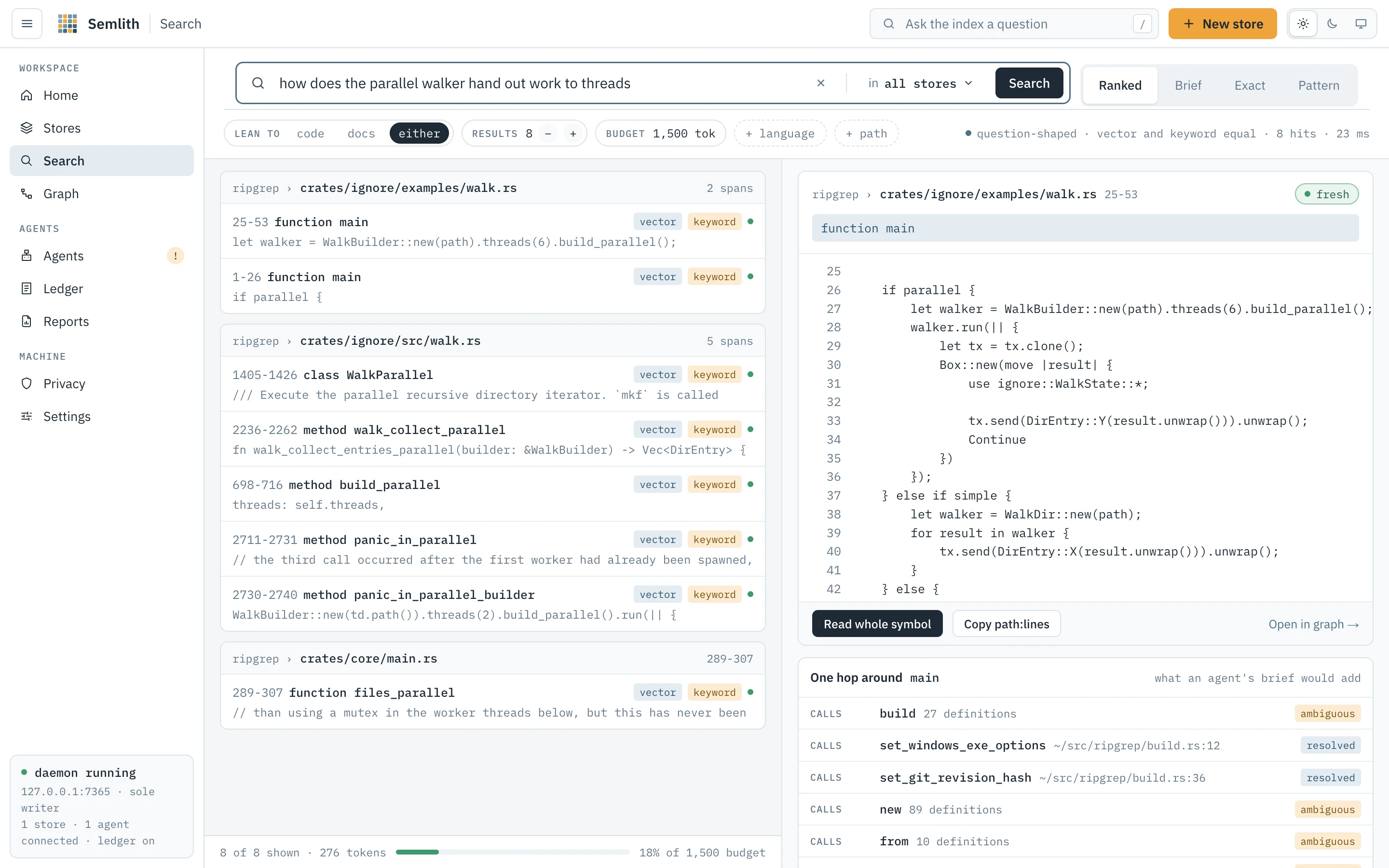The image size is (1389, 868).
Task: Click the token budget progress bar
Action: click(x=513, y=852)
